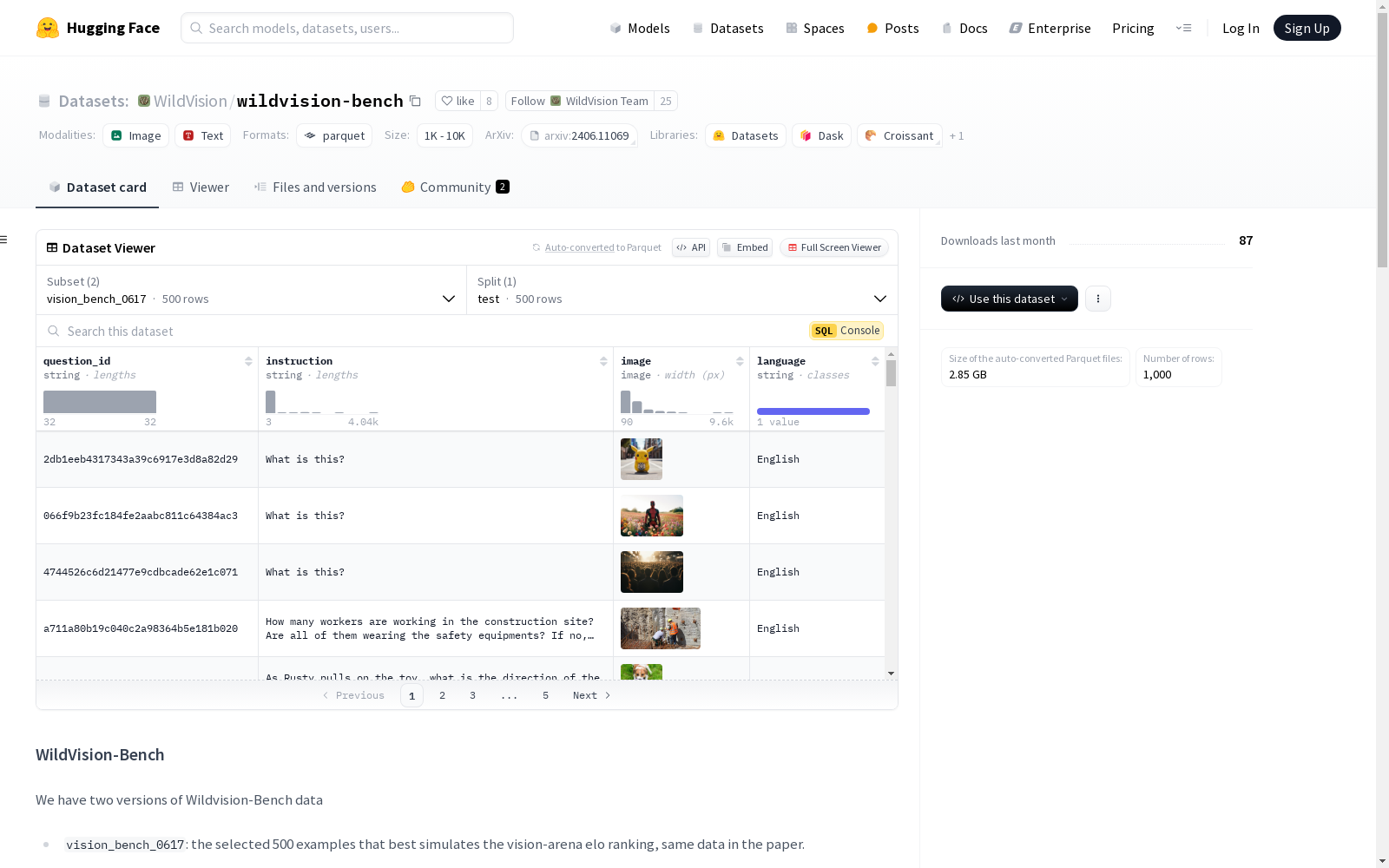Image resolution: width=1389 pixels, height=868 pixels.
Task: Click the like count 8
Action: click(x=489, y=101)
